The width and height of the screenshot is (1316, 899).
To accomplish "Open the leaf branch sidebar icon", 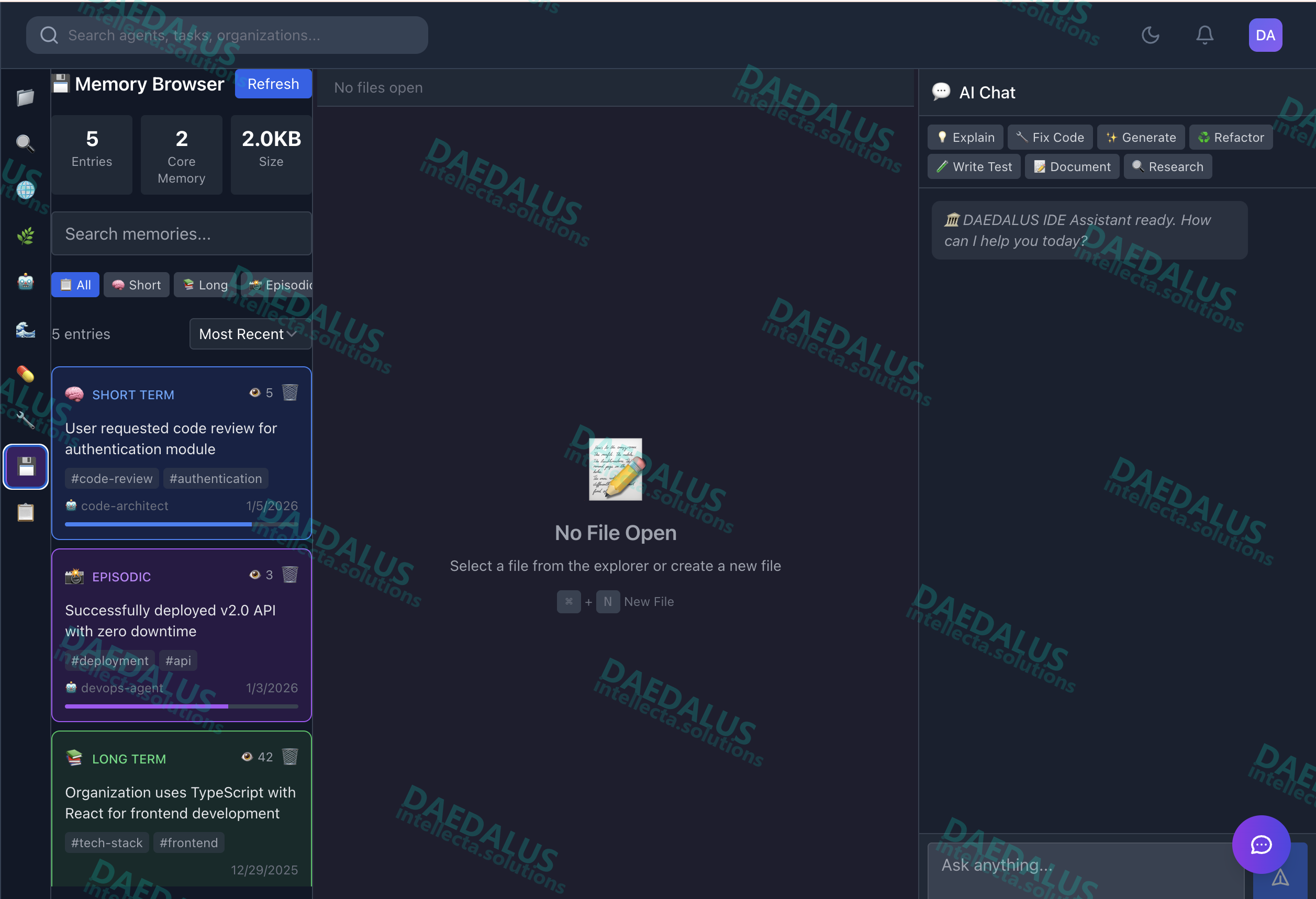I will [x=26, y=236].
